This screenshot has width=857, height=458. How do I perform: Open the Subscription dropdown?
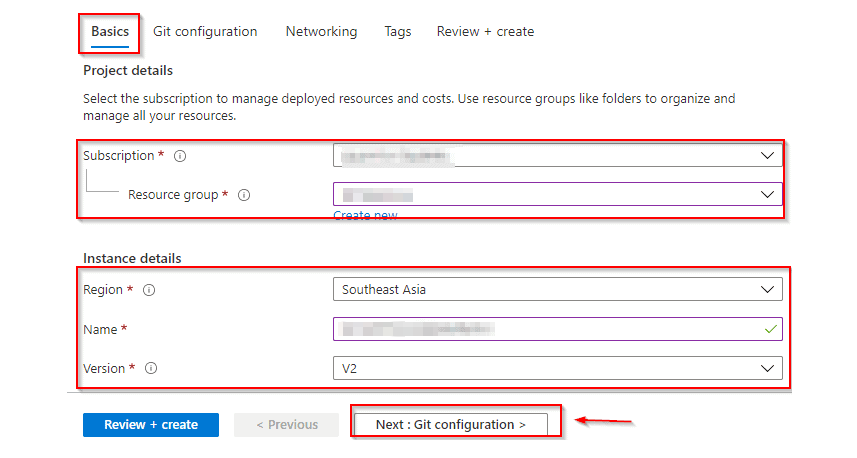tap(557, 156)
